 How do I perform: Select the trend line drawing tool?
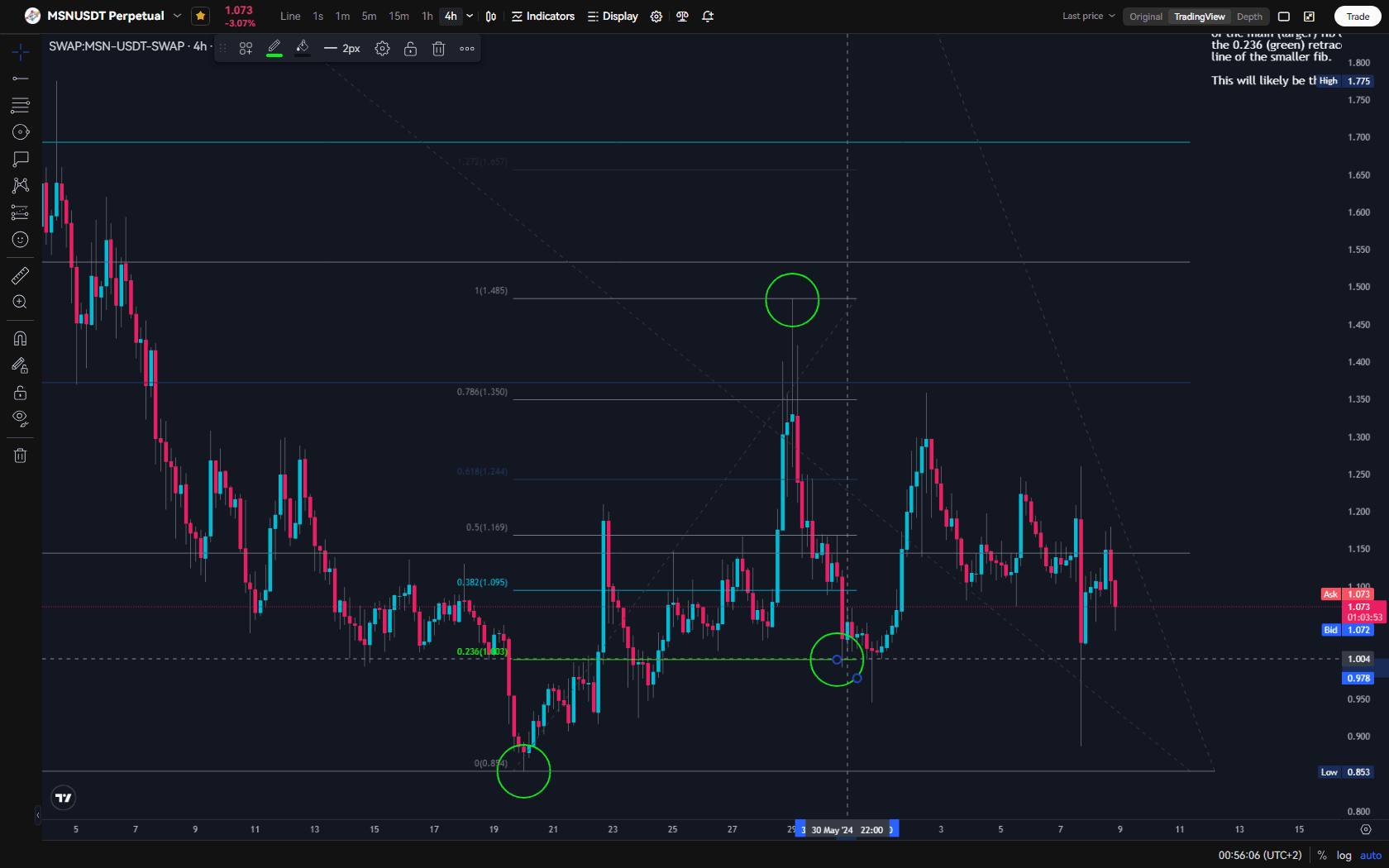click(x=21, y=79)
